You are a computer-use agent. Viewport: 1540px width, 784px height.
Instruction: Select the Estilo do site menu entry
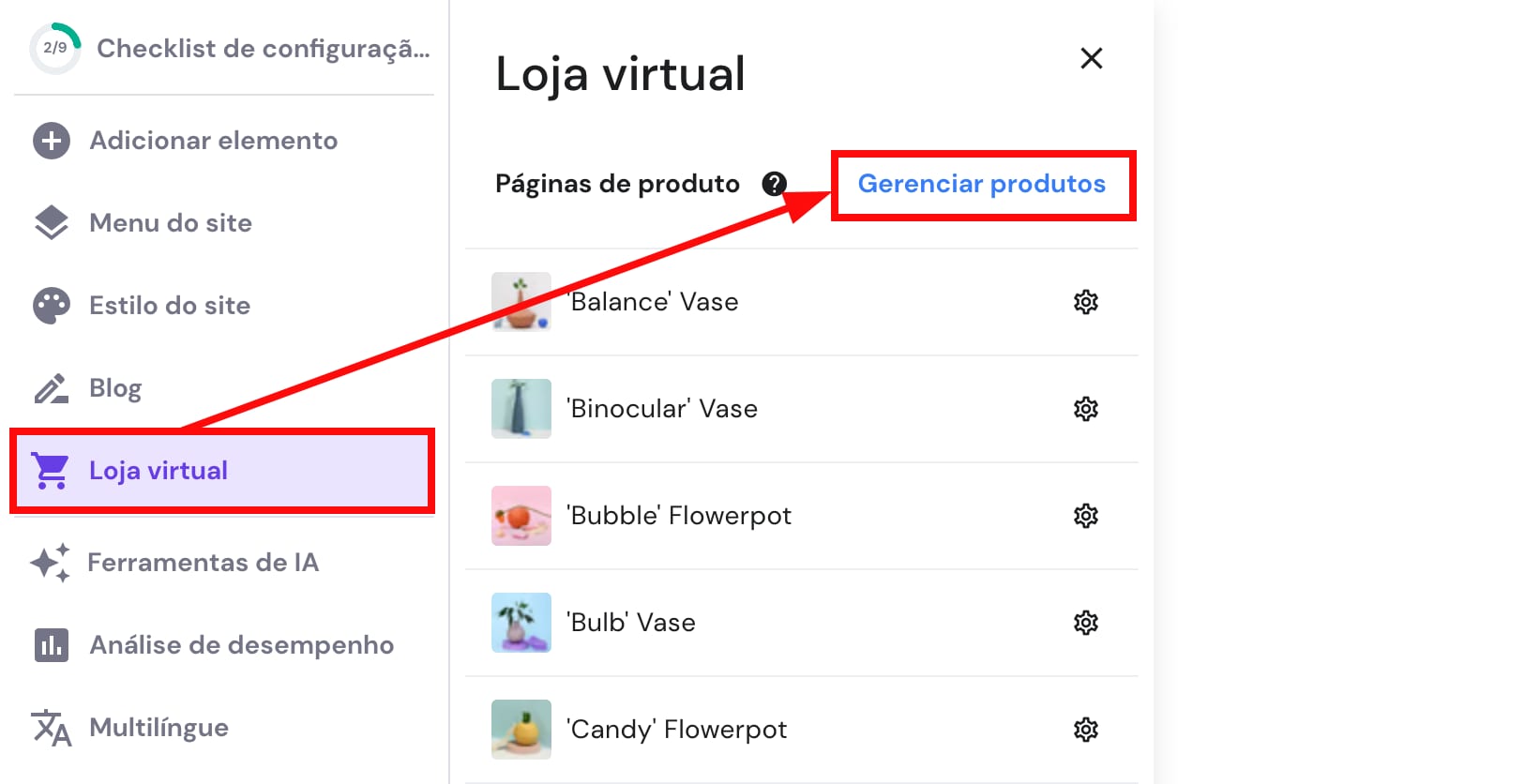coord(170,305)
